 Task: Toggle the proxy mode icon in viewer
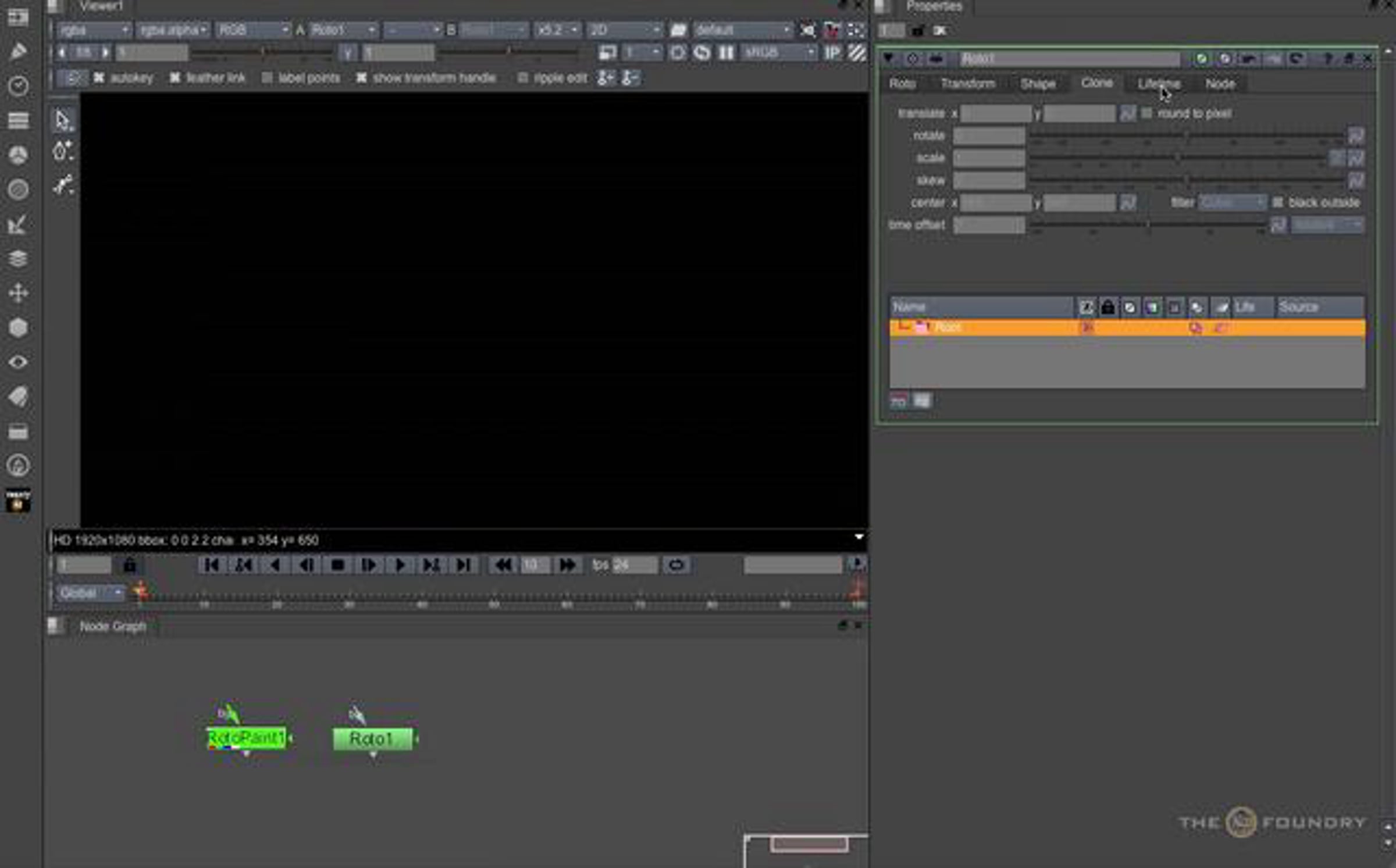[607, 53]
